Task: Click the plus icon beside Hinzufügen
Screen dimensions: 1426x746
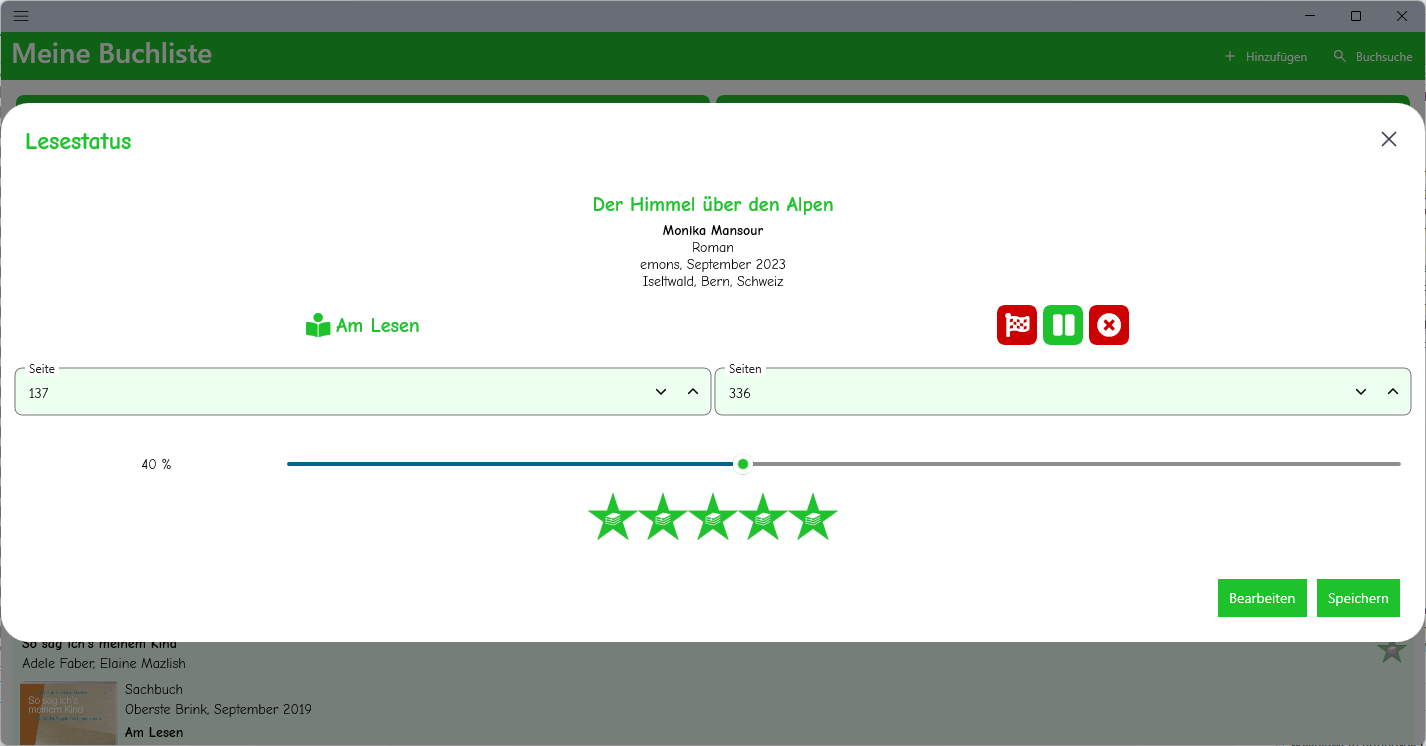Action: pyautogui.click(x=1230, y=56)
